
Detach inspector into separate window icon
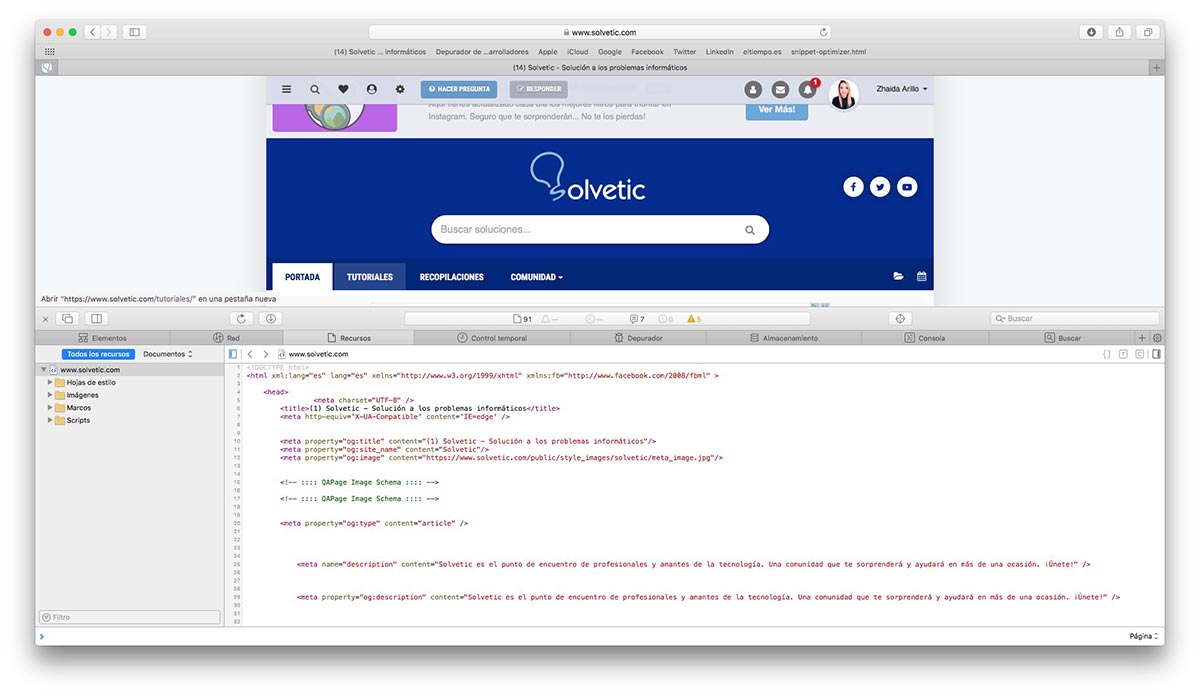(68, 319)
